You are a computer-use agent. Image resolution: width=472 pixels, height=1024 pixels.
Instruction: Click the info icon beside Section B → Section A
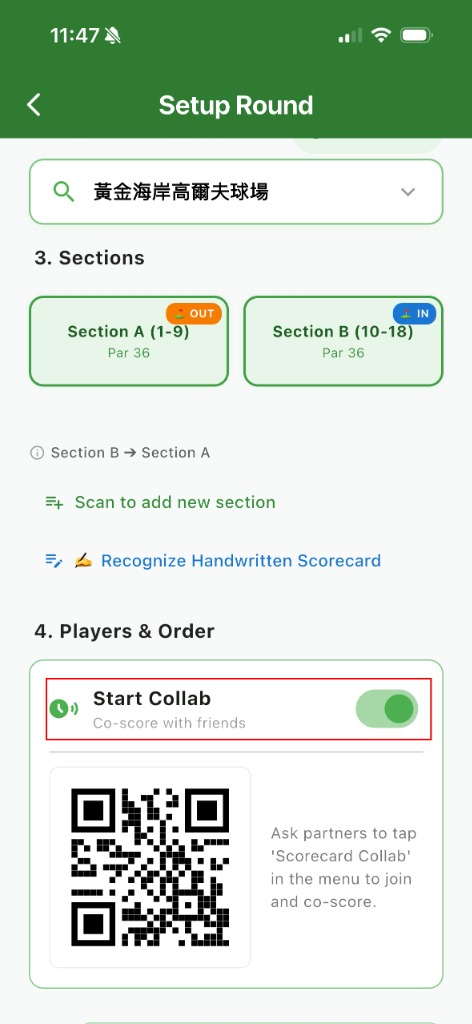[37, 453]
